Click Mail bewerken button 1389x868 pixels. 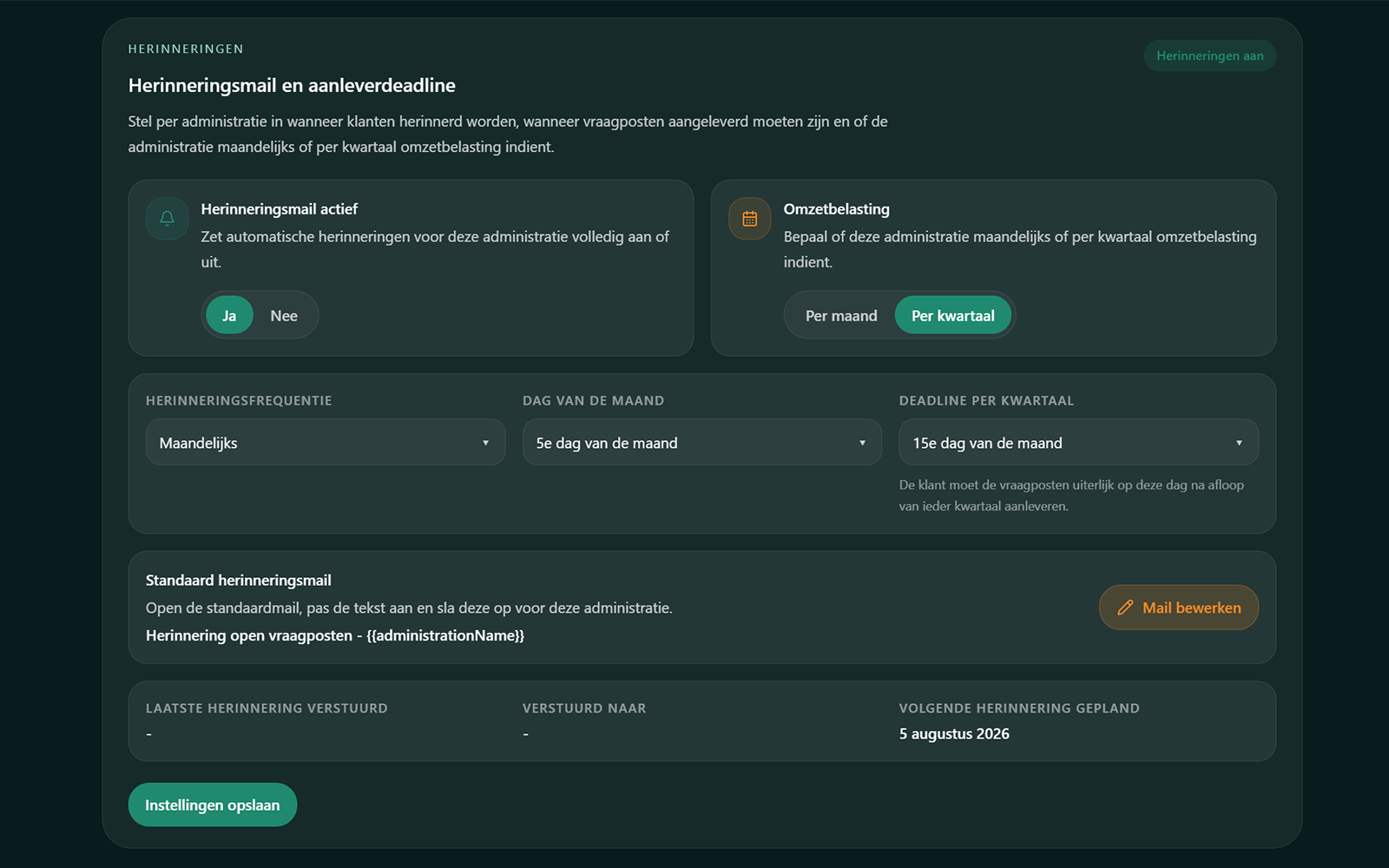[x=1179, y=608]
